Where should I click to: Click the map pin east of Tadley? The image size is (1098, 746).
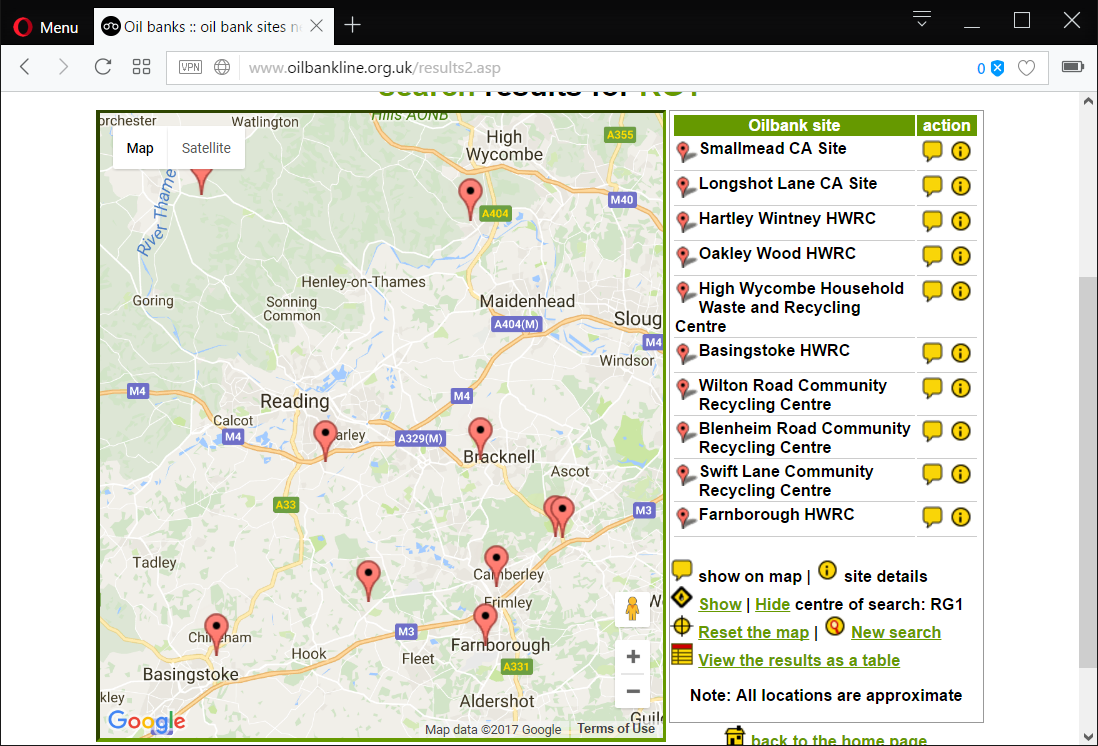tap(368, 581)
